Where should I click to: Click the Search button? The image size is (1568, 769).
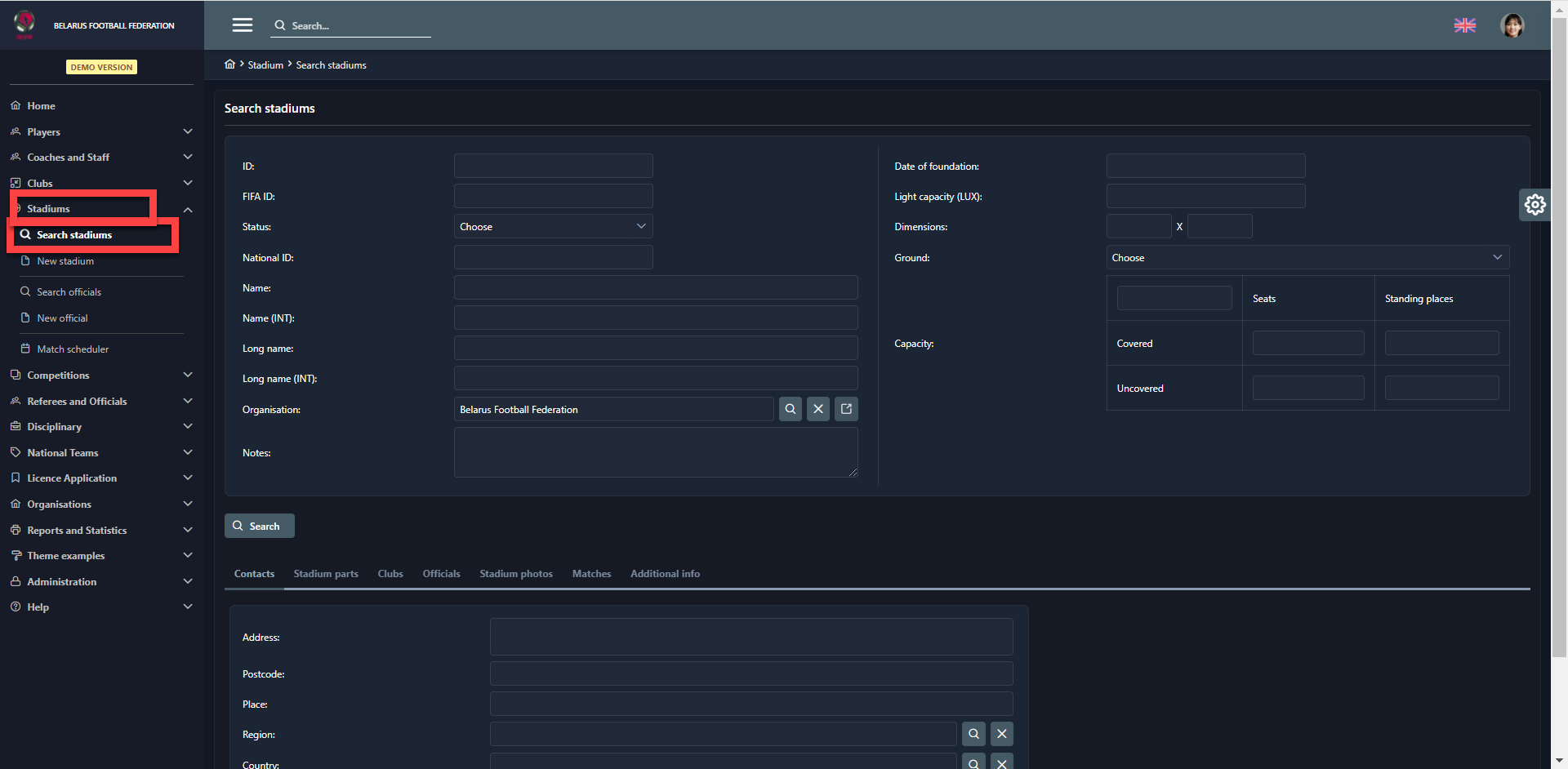point(259,527)
